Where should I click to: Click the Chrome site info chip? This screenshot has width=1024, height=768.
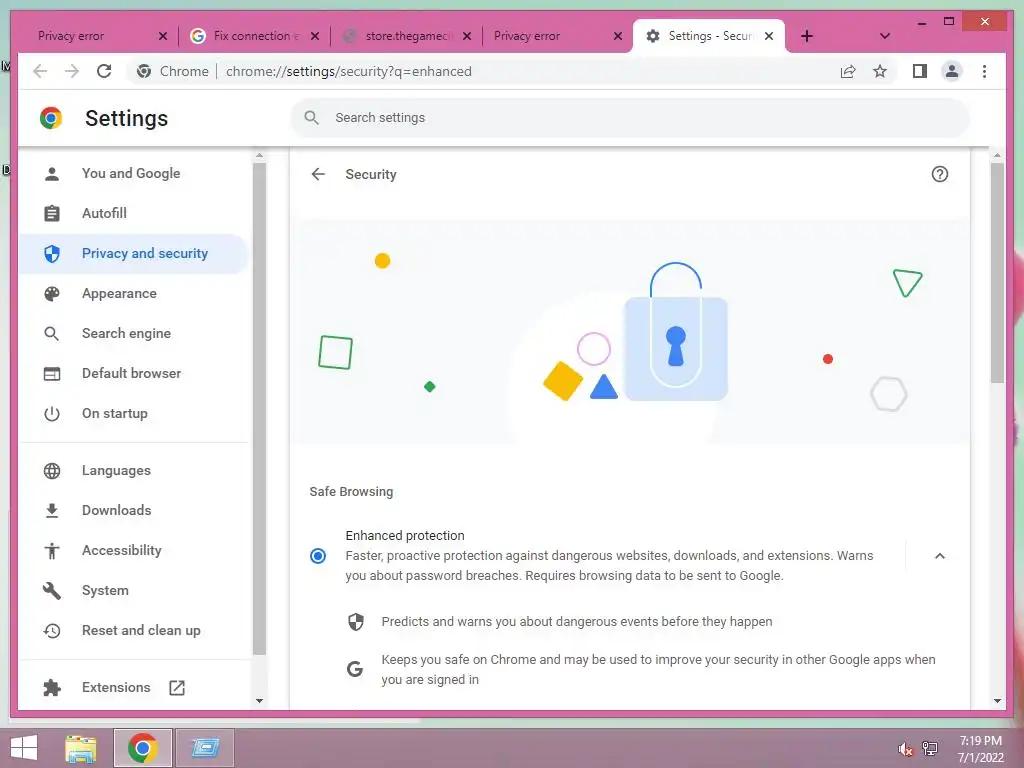(173, 71)
